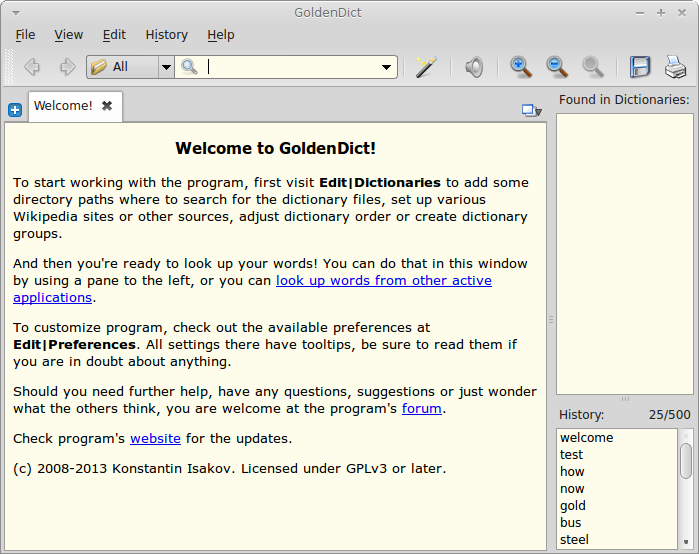Print the article with the printer icon
Screen dimensions: 699x554
point(675,67)
